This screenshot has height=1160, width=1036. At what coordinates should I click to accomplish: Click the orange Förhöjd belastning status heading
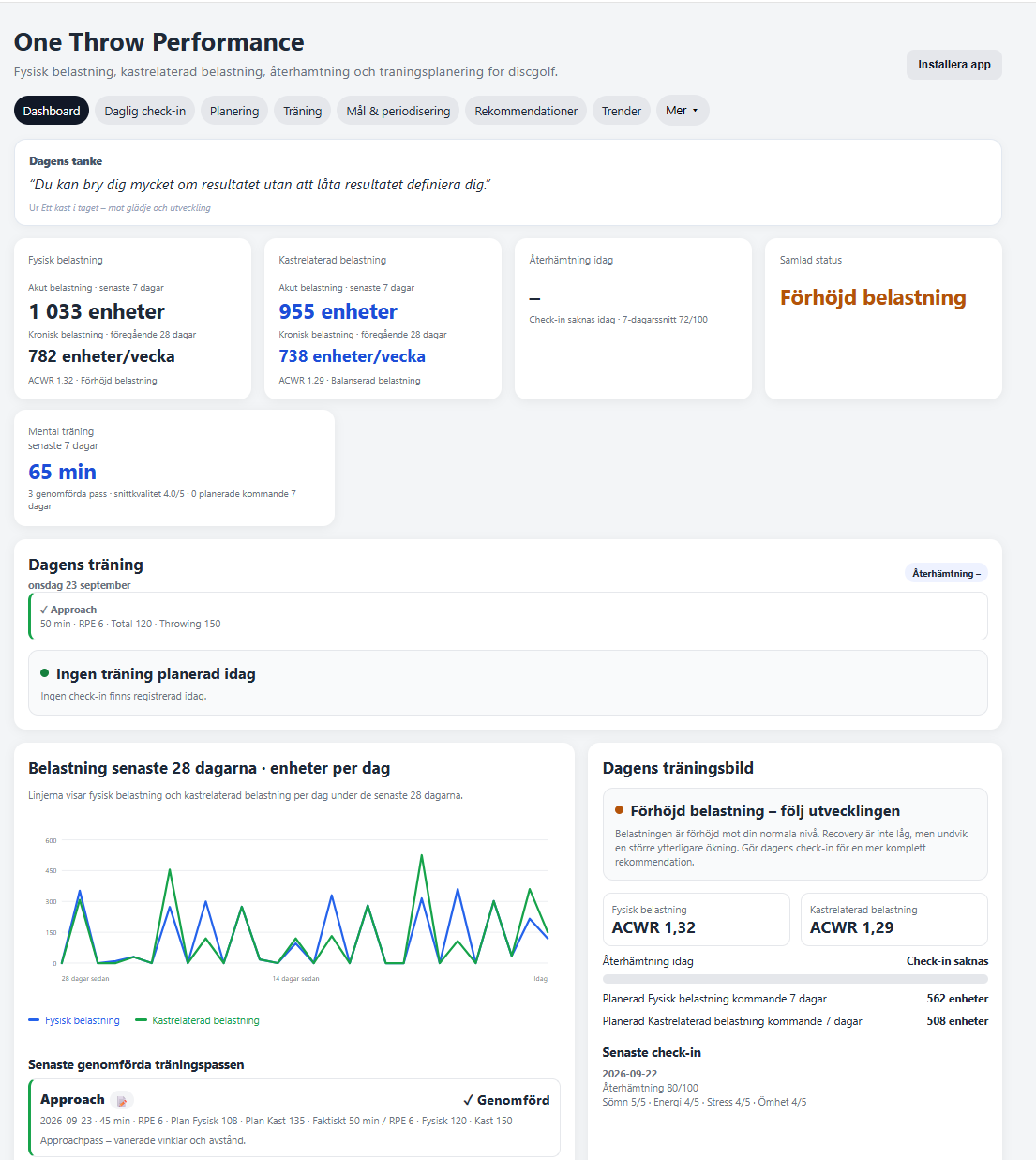[x=873, y=297]
